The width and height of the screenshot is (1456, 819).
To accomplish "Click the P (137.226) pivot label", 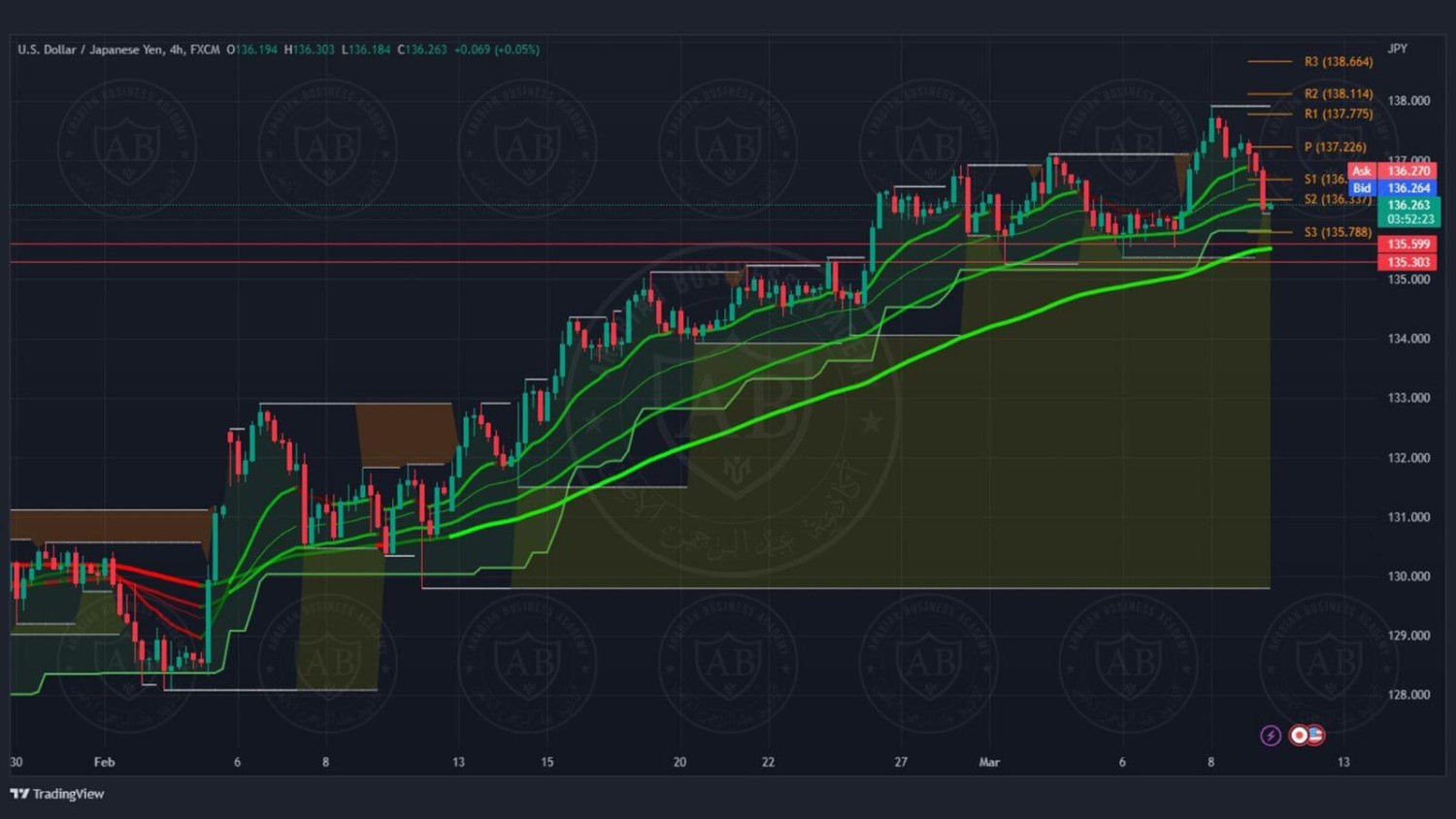I will [x=1335, y=147].
